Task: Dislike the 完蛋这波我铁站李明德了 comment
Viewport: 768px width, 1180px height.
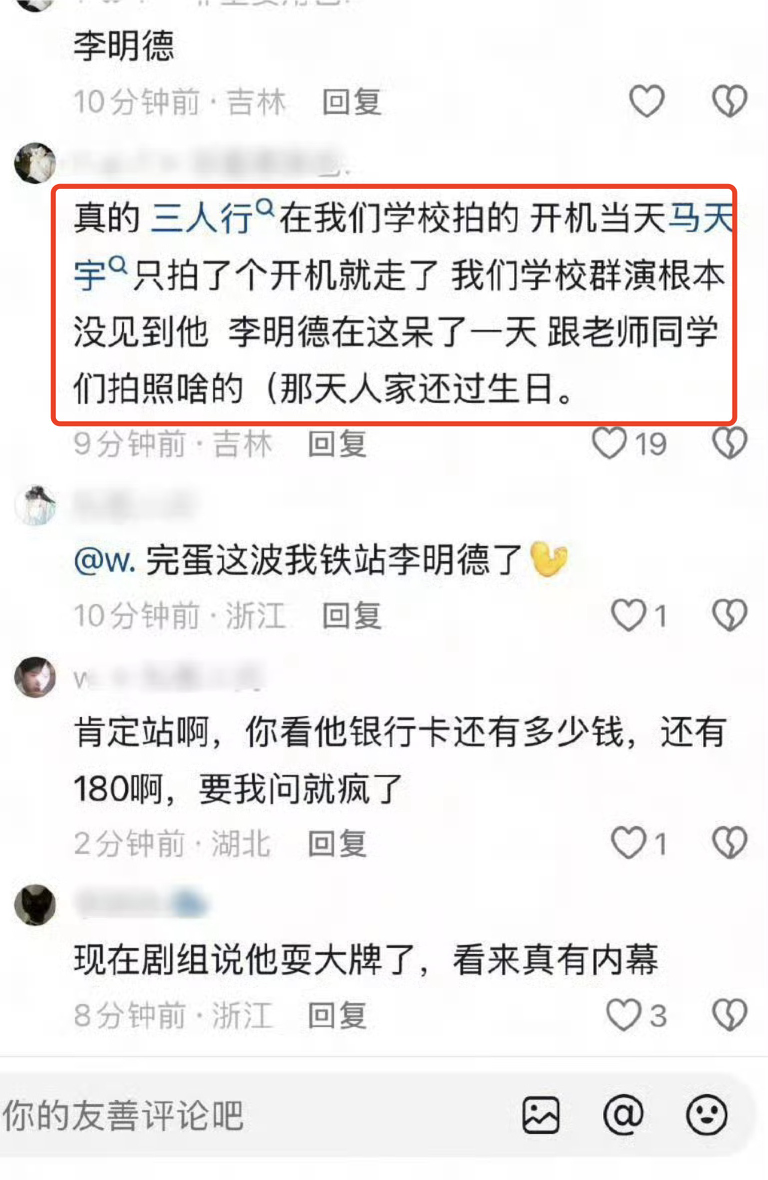Action: click(729, 615)
